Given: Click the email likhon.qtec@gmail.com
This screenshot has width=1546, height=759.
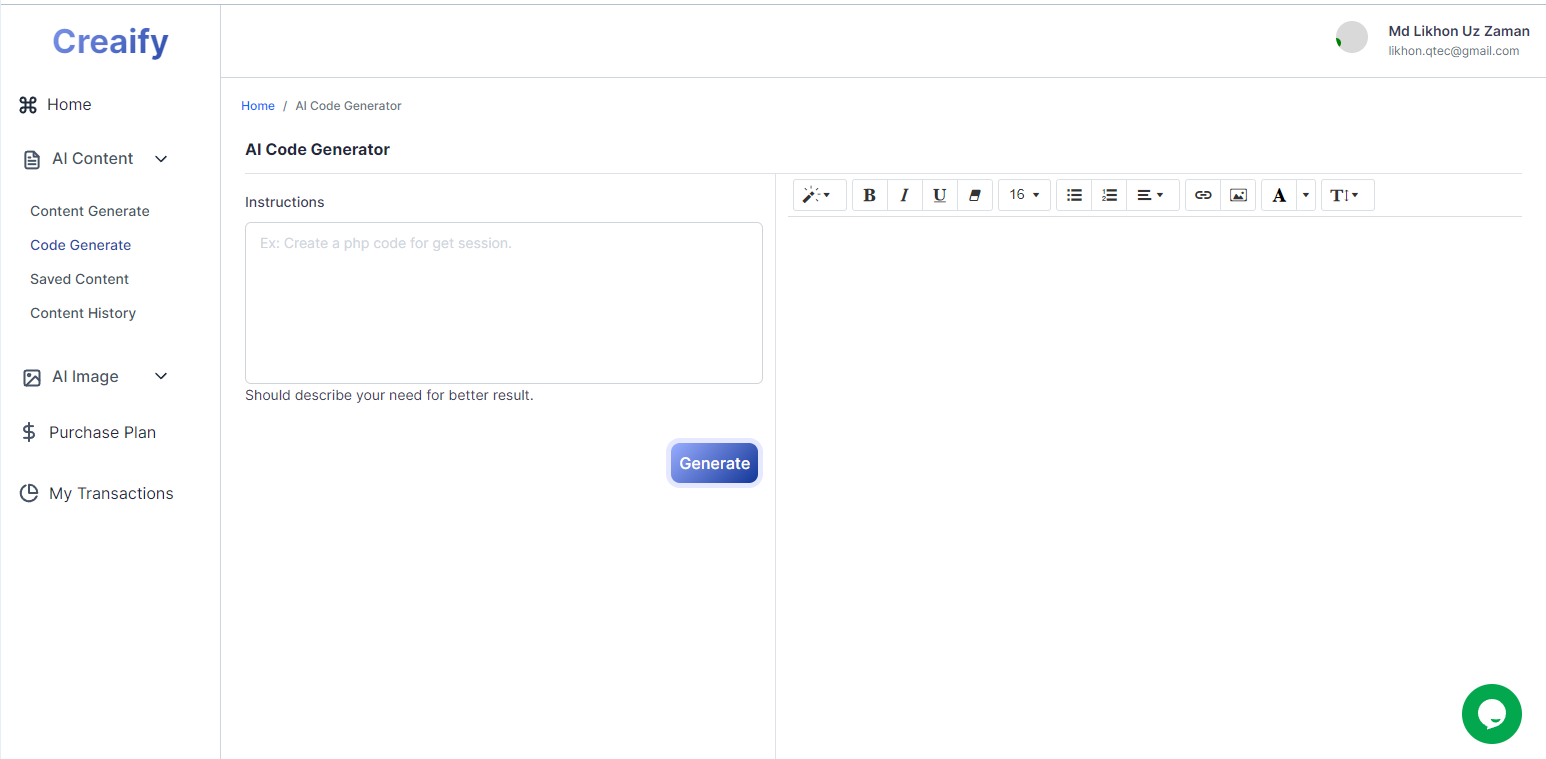Looking at the screenshot, I should (x=1454, y=51).
